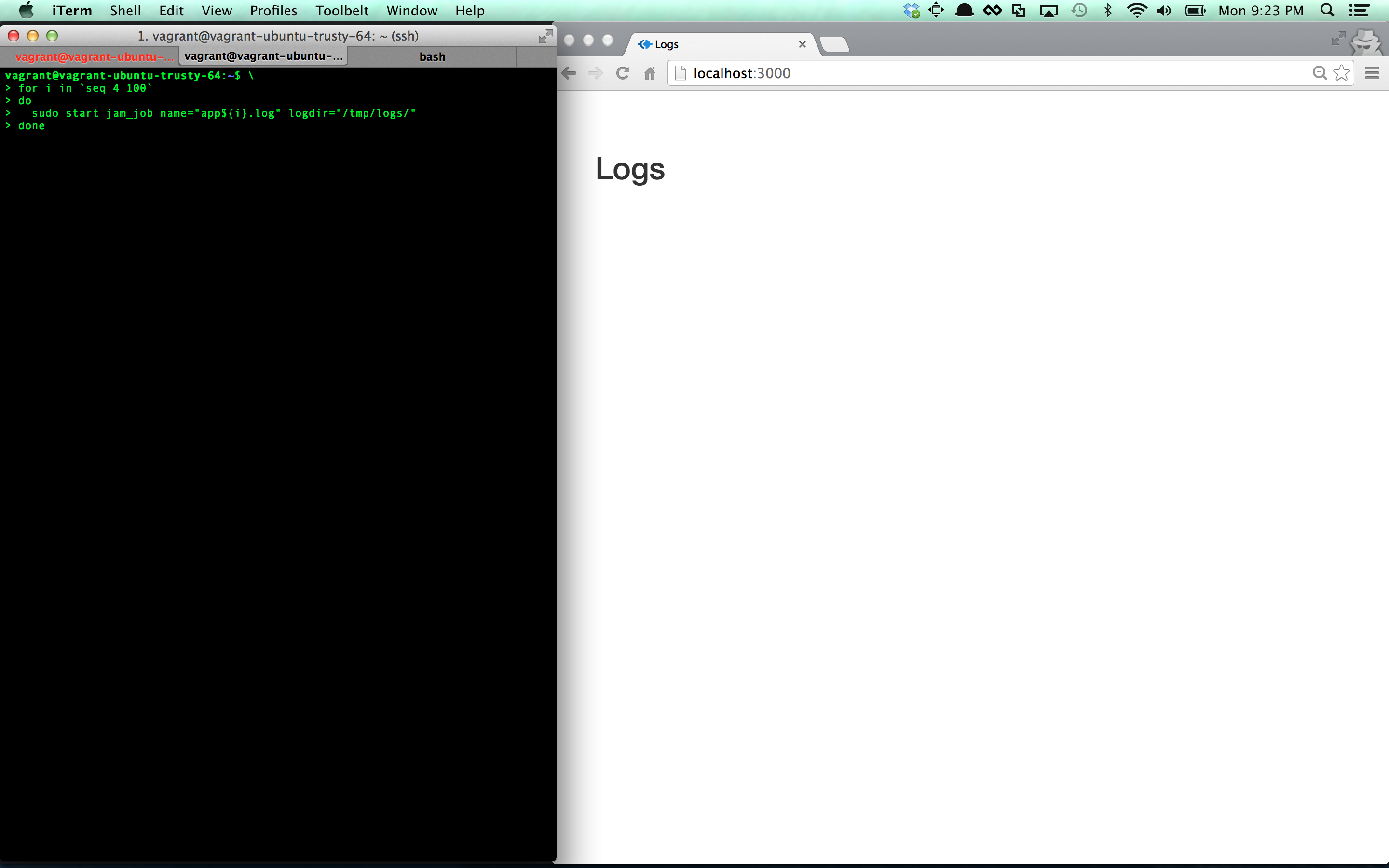The height and width of the screenshot is (868, 1389).
Task: Open the Profiles menu
Action: 273,10
